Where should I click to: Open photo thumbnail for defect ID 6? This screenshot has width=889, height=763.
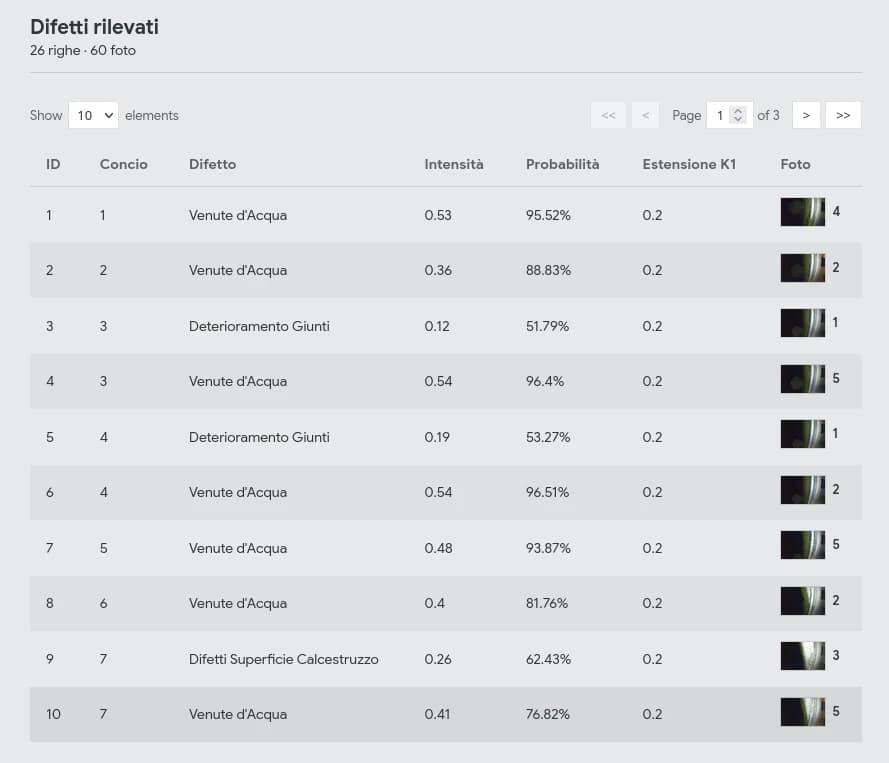(x=803, y=490)
